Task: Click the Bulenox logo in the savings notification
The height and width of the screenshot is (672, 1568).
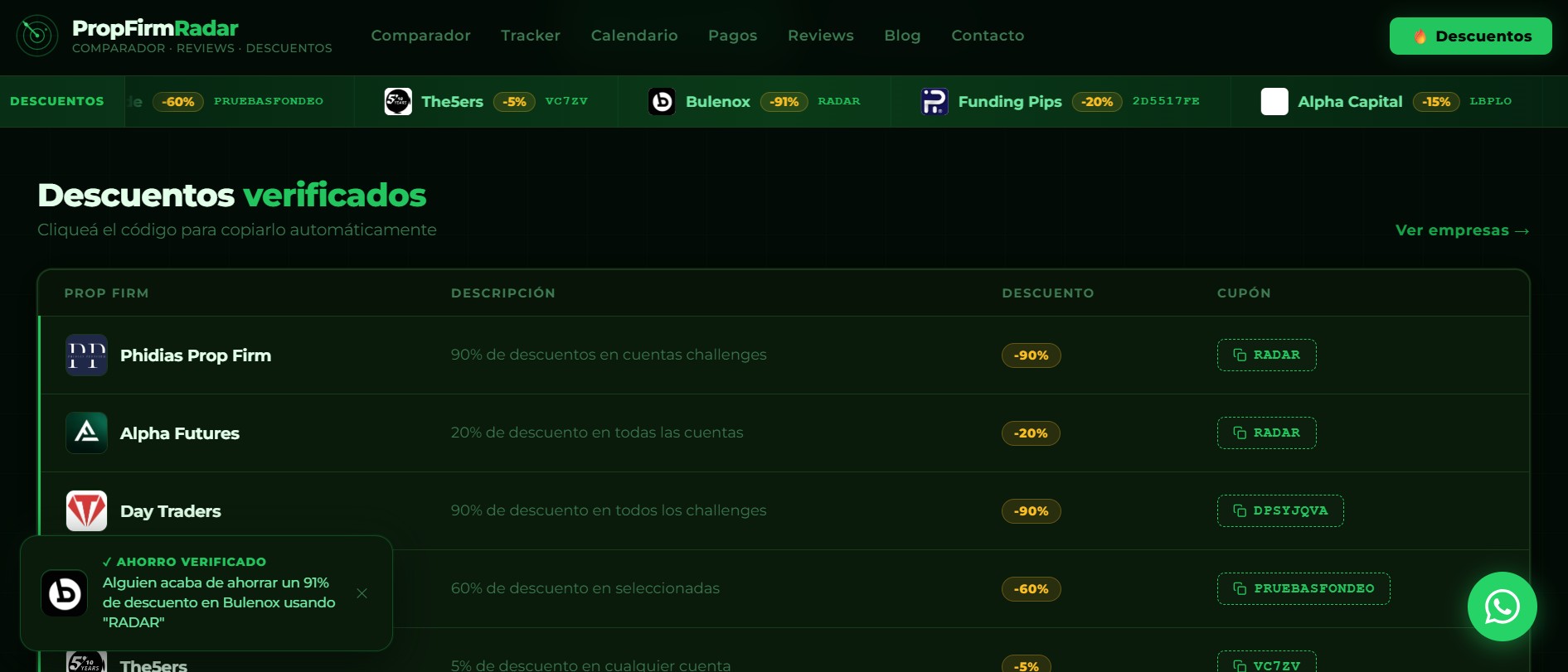Action: tap(65, 593)
